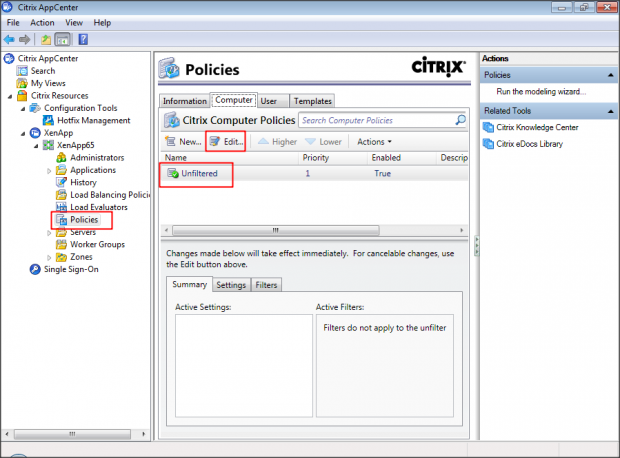Click the Enabled column header
The height and width of the screenshot is (458, 620).
coord(402,158)
